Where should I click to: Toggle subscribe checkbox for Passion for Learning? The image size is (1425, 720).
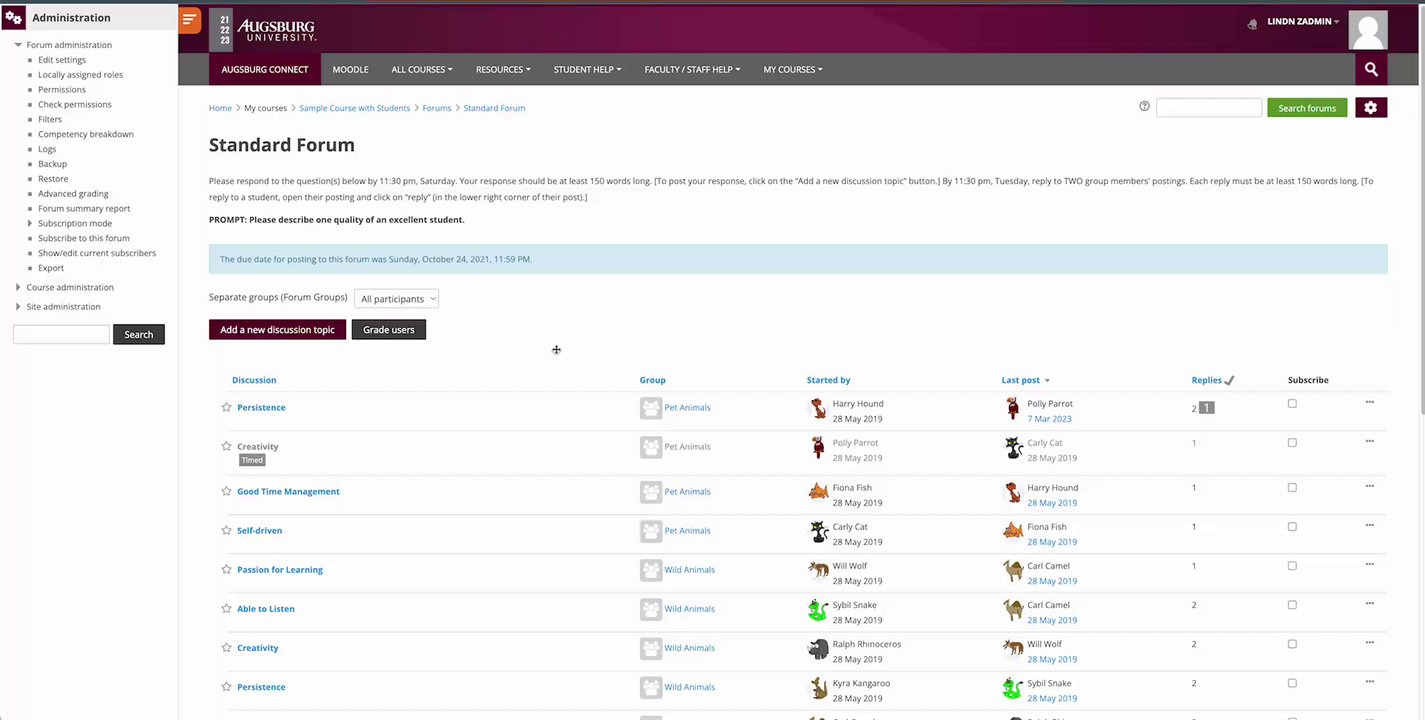point(1292,565)
